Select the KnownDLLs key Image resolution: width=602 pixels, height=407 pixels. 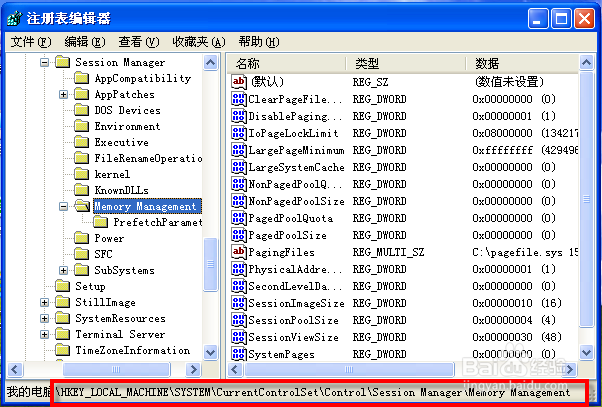121,190
